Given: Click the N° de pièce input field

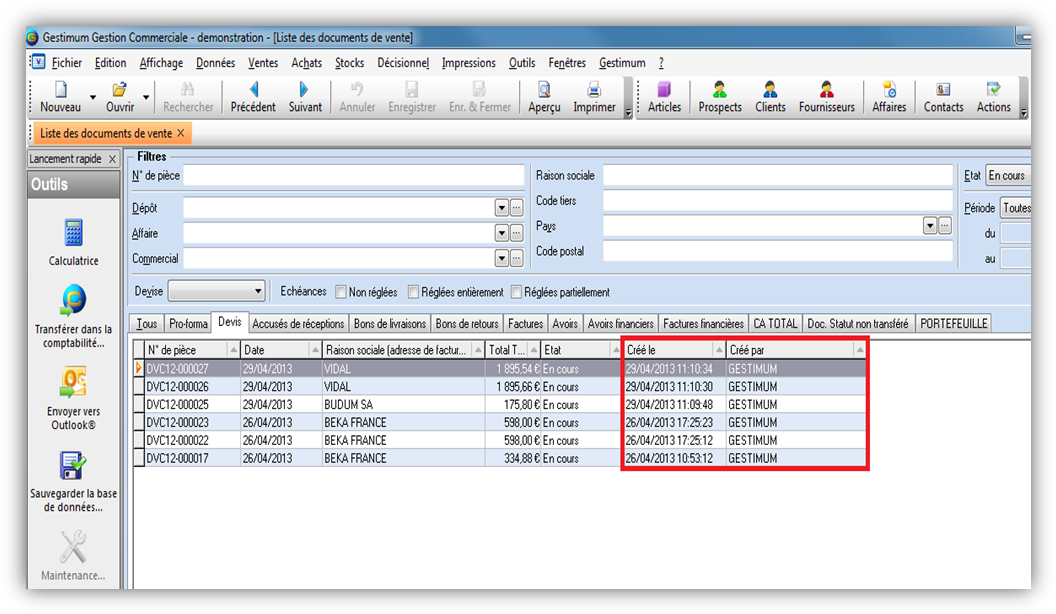Looking at the screenshot, I should pyautogui.click(x=354, y=176).
